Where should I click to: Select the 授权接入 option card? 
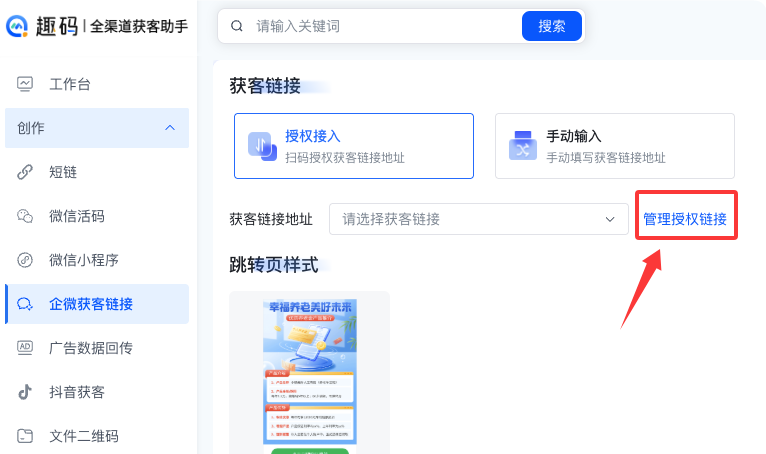354,146
